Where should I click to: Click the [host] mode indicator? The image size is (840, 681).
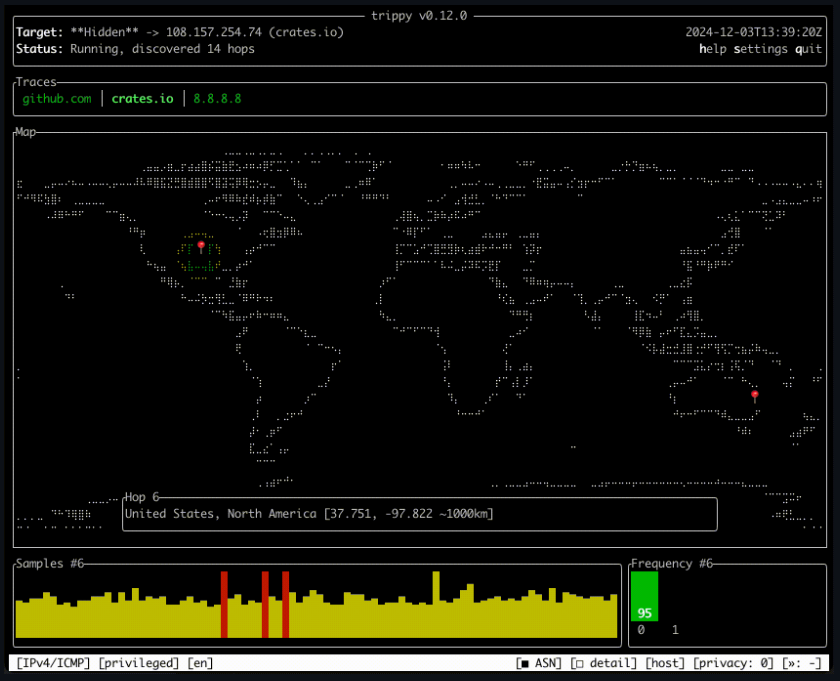coord(665,663)
